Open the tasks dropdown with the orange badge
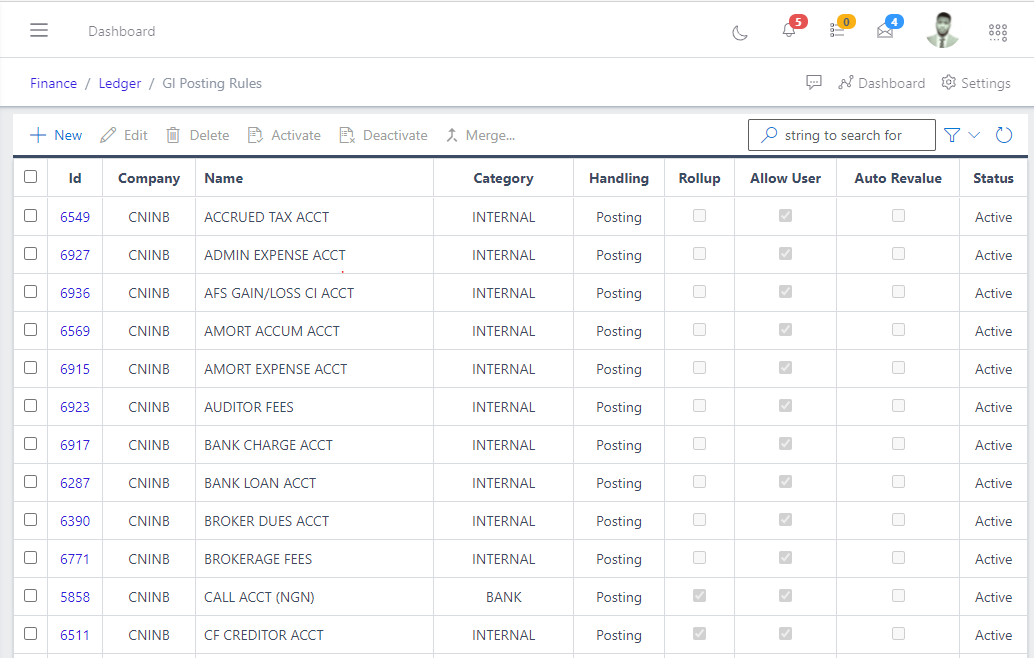 coord(837,32)
